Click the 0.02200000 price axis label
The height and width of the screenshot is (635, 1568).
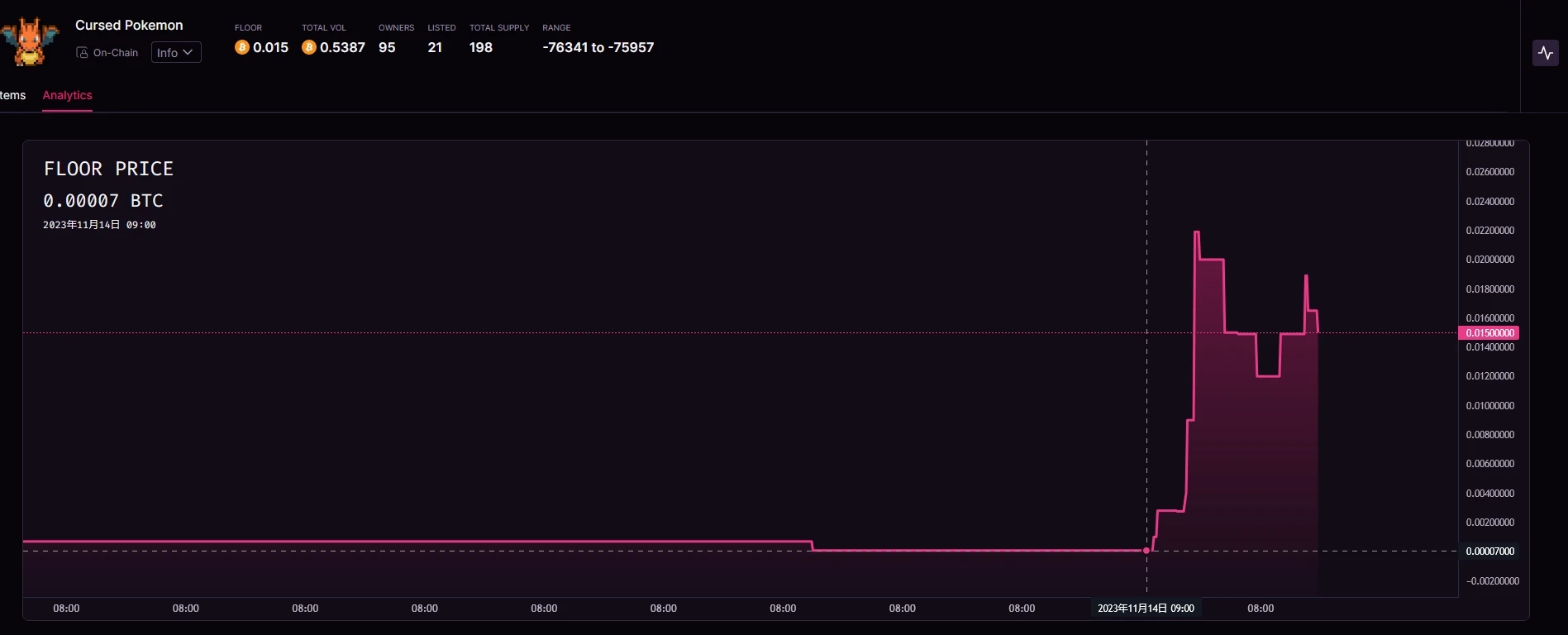(1489, 231)
